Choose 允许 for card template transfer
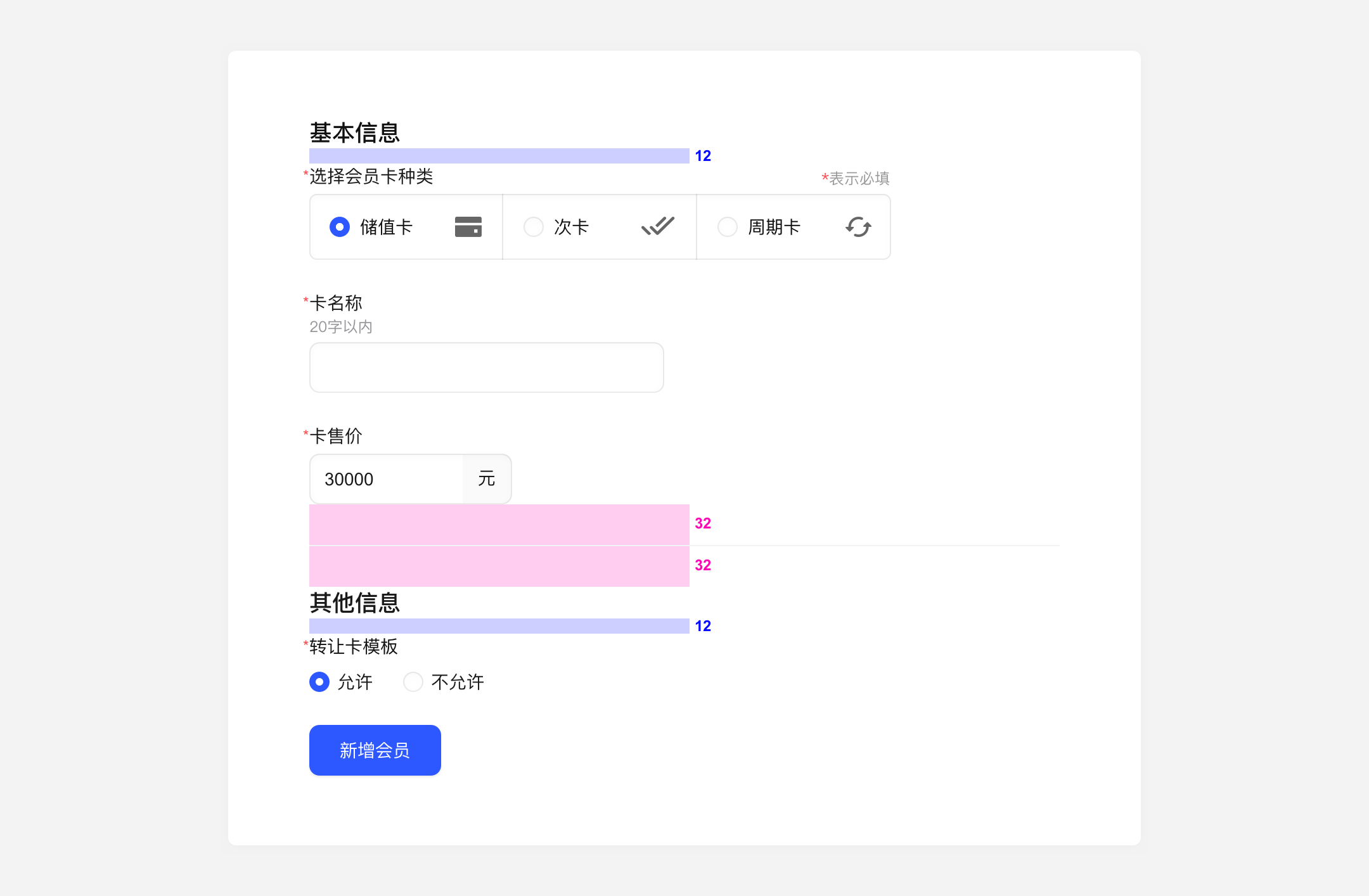Screen dimensions: 1369x896 tap(319, 682)
